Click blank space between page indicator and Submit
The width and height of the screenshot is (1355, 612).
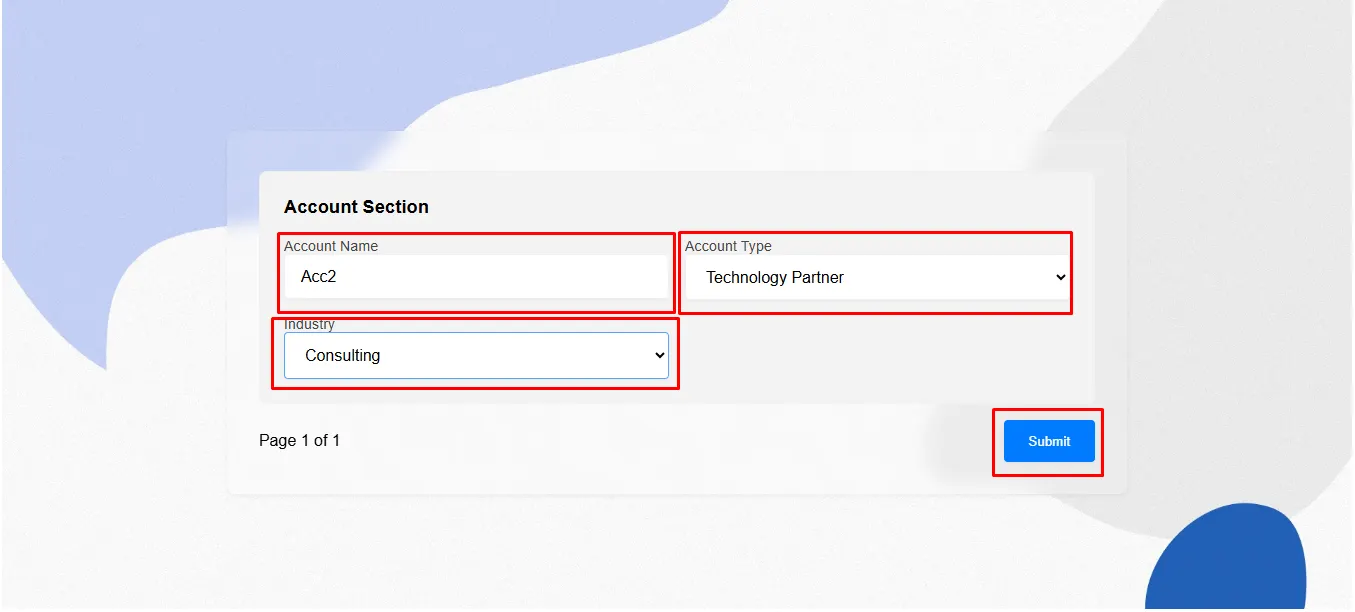(x=650, y=441)
